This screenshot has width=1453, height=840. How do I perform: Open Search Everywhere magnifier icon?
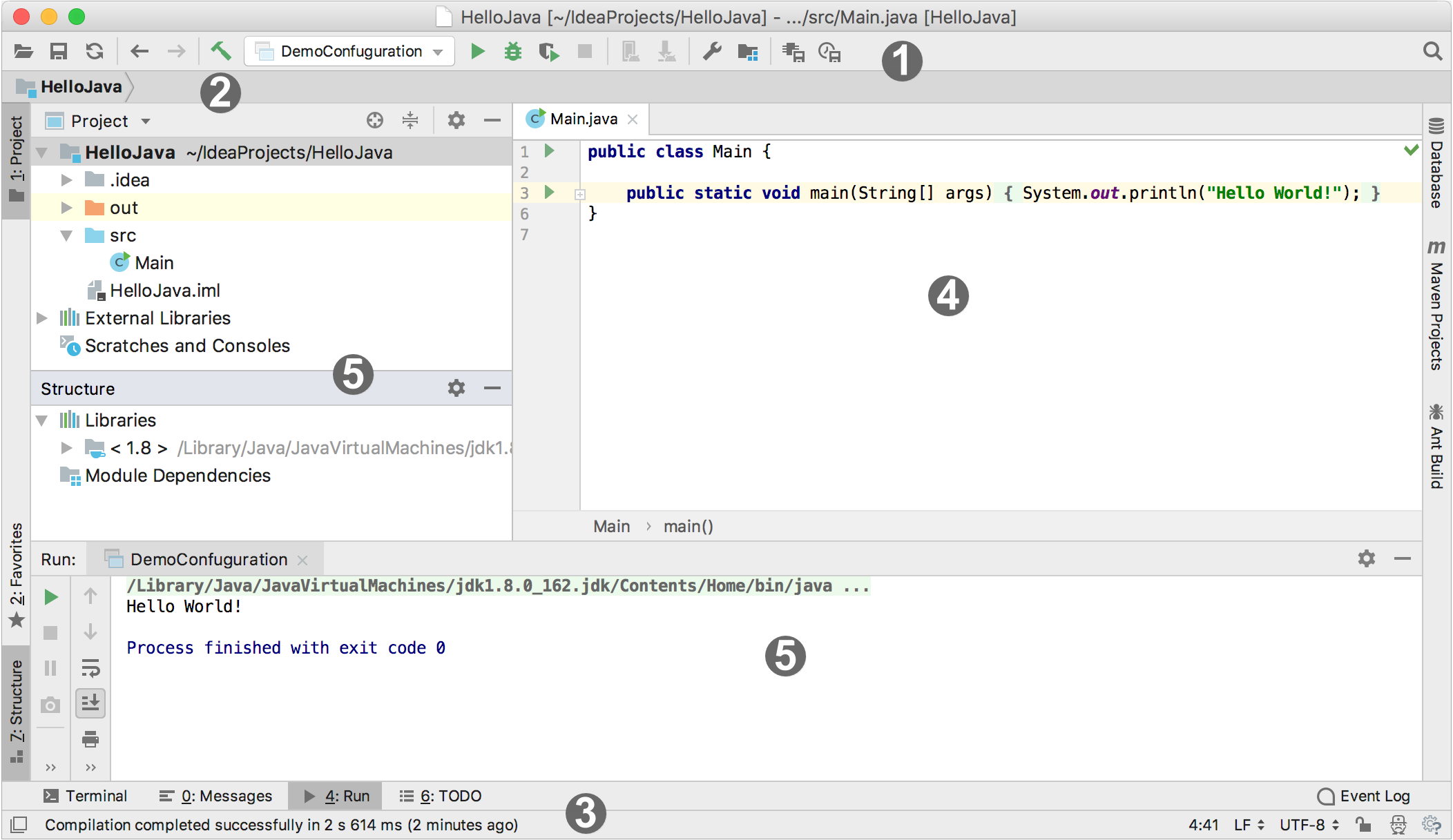(1433, 51)
